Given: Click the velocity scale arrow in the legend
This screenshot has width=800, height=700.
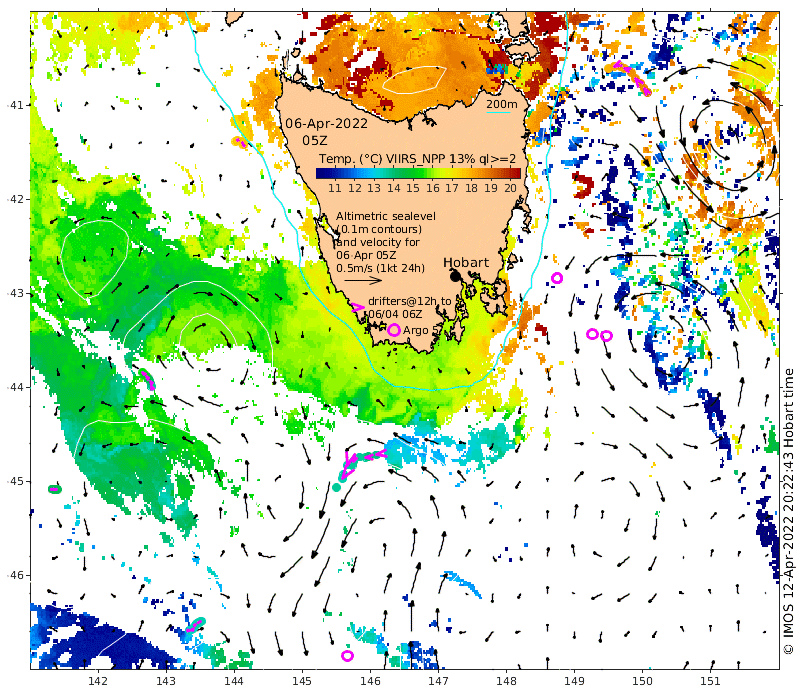Looking at the screenshot, I should coord(363,280).
